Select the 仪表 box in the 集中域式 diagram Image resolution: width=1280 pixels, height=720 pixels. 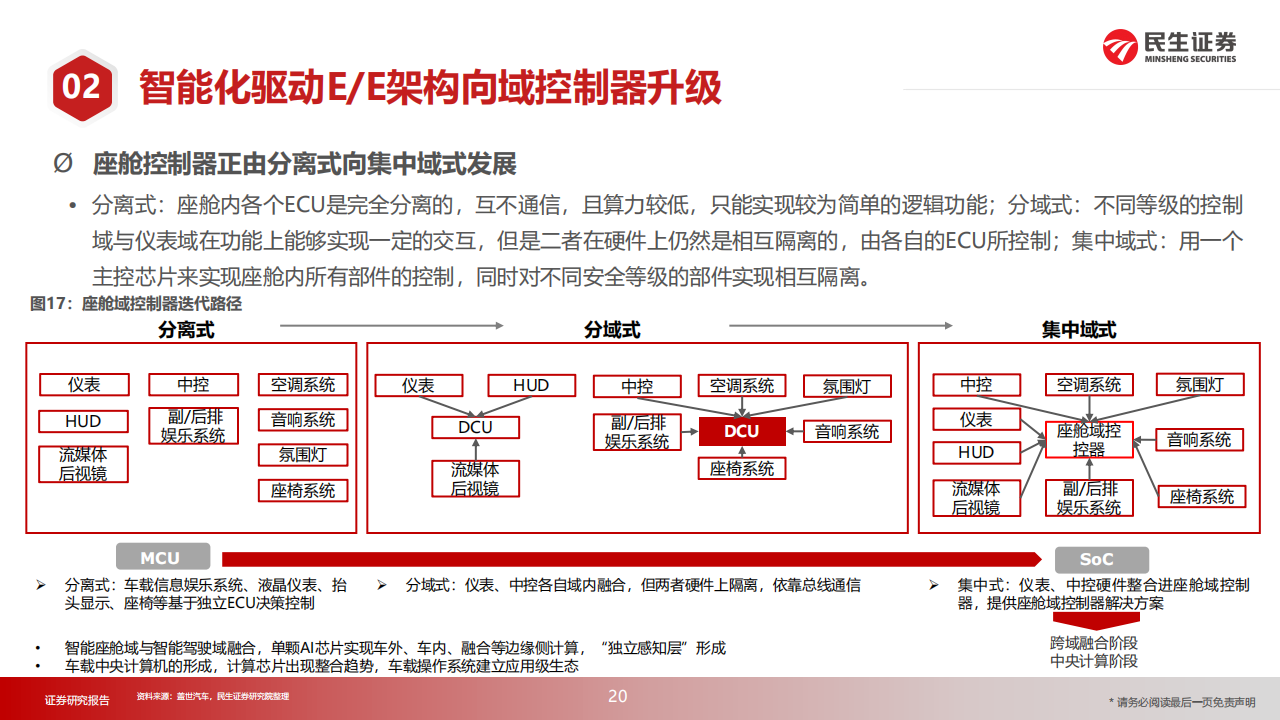point(977,420)
